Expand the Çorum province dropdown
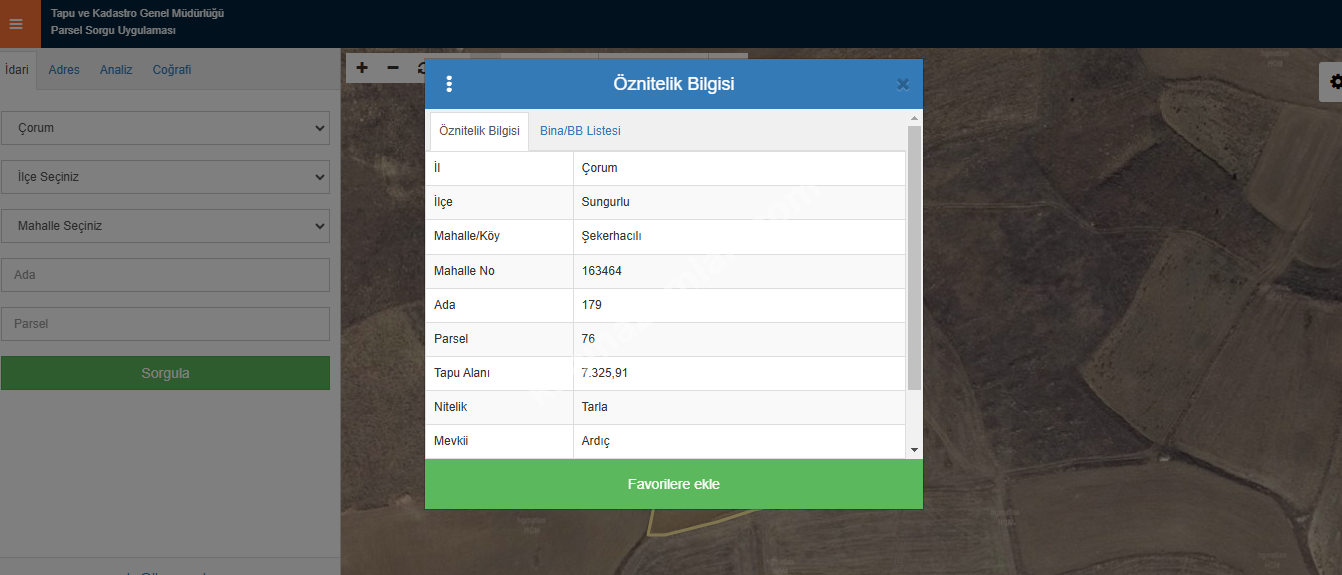Image resolution: width=1342 pixels, height=575 pixels. pyautogui.click(x=165, y=128)
